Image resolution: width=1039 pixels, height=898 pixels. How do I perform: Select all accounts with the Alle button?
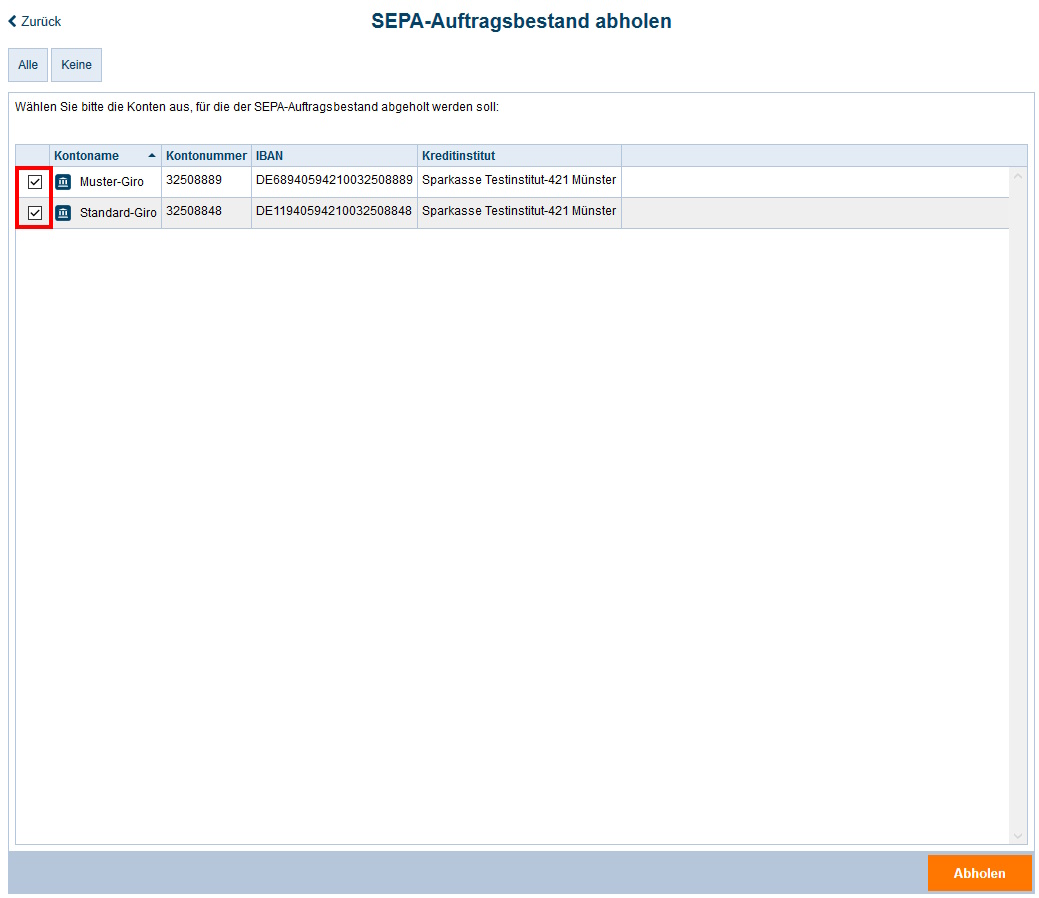(27, 64)
